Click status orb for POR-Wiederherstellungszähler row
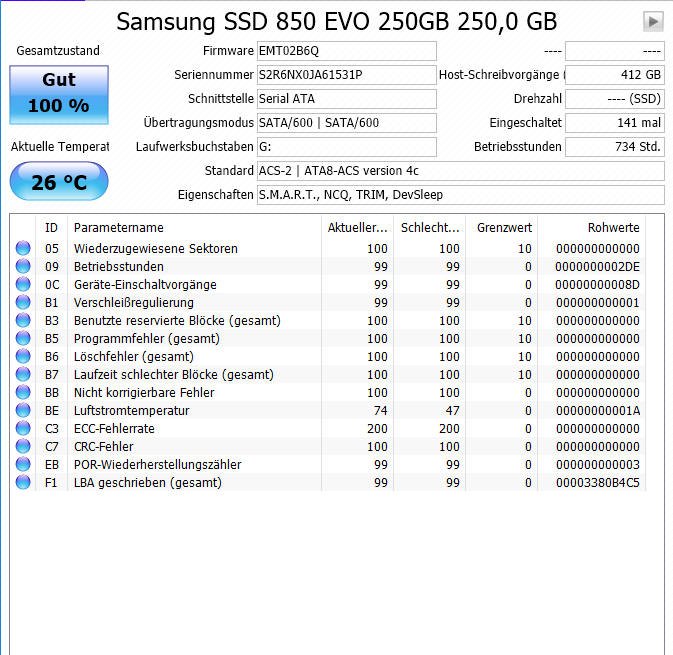The width and height of the screenshot is (673, 655). click(x=23, y=464)
